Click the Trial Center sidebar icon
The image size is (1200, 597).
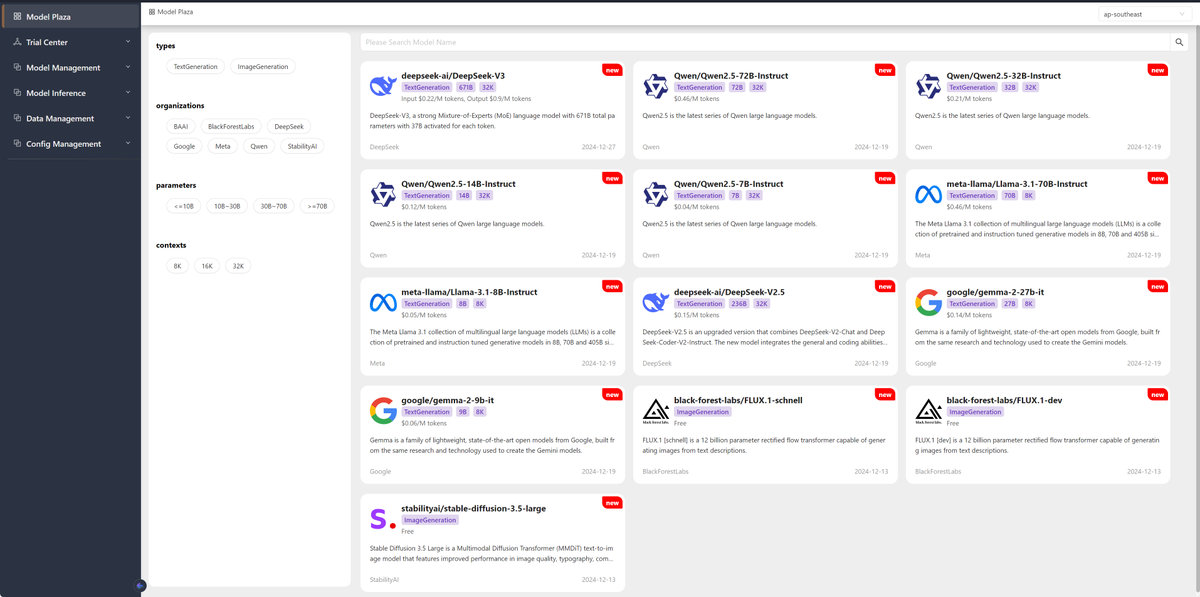(x=17, y=42)
